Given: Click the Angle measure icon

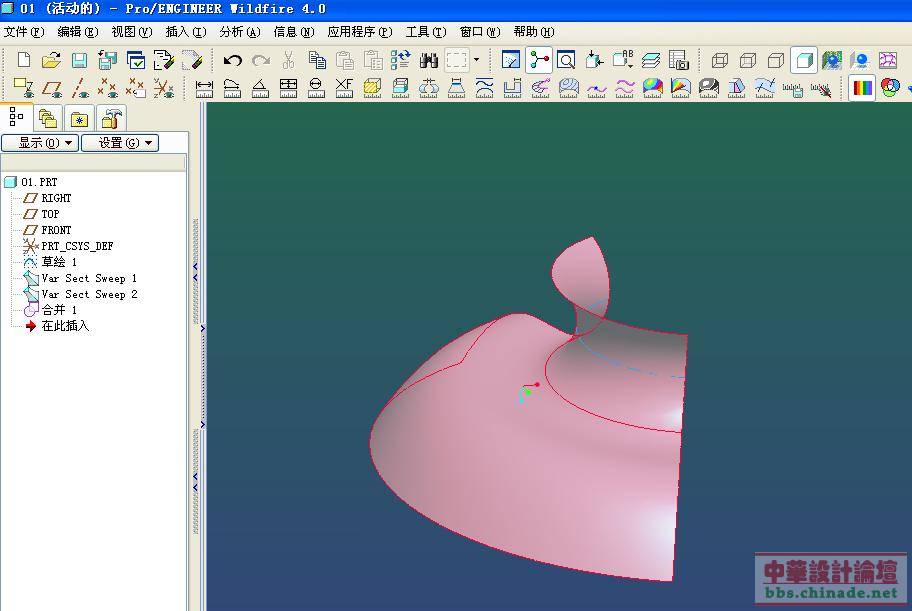Looking at the screenshot, I should 260,88.
